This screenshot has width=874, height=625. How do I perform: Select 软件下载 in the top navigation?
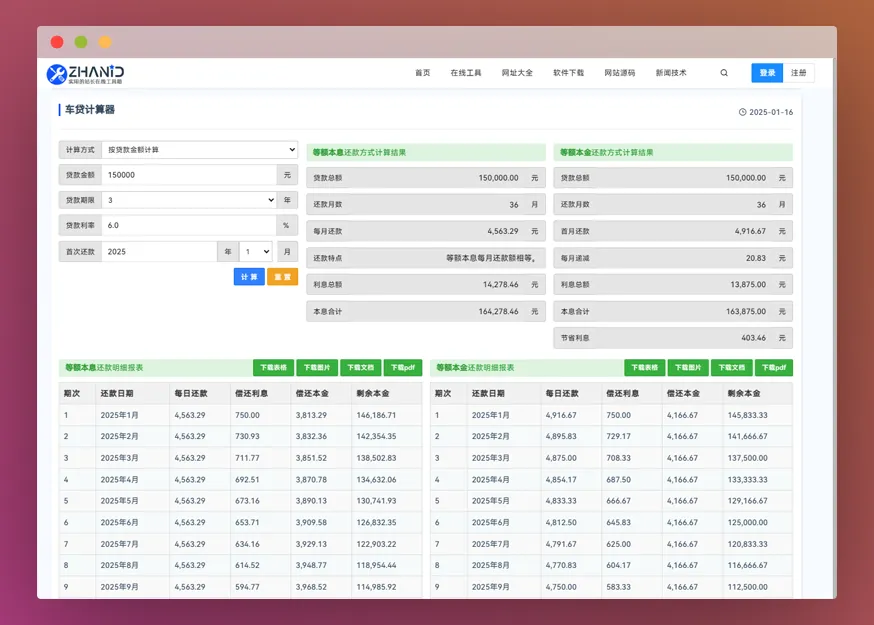point(568,72)
